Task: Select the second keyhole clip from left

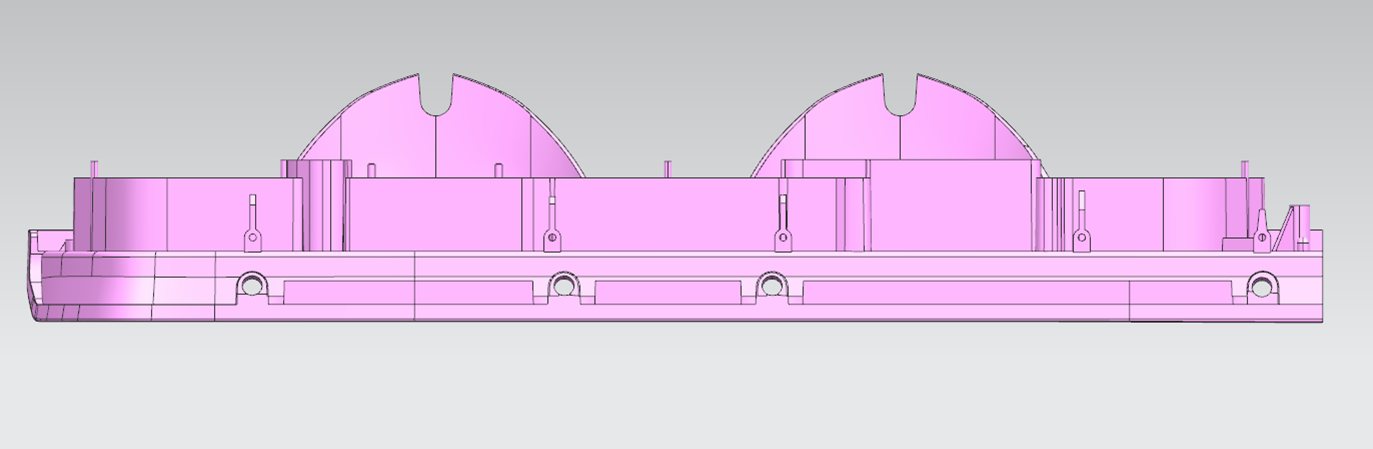Action: (549, 238)
